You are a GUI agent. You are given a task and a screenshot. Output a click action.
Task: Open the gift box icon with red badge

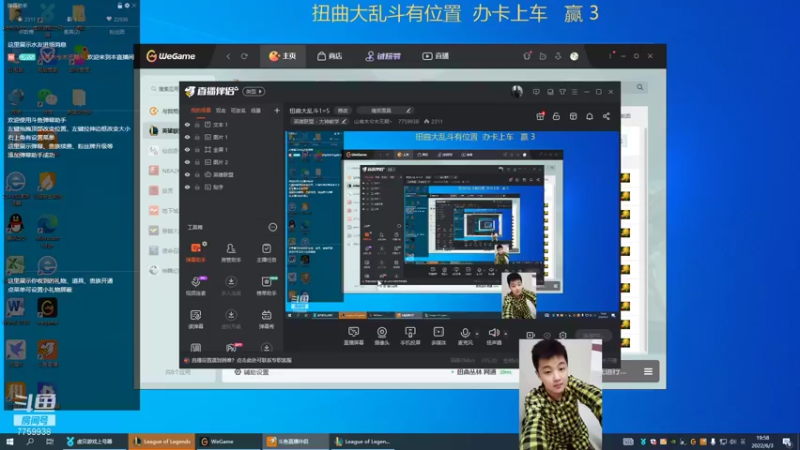tap(540, 116)
